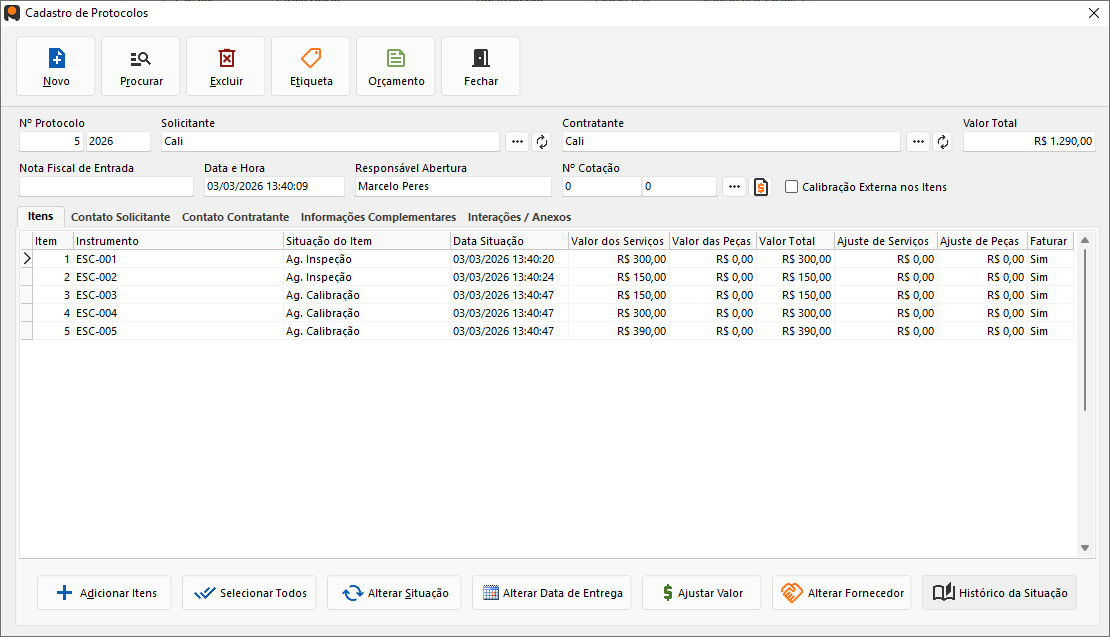
Task: Open Solicitante lookup ellipsis button
Action: pos(517,142)
